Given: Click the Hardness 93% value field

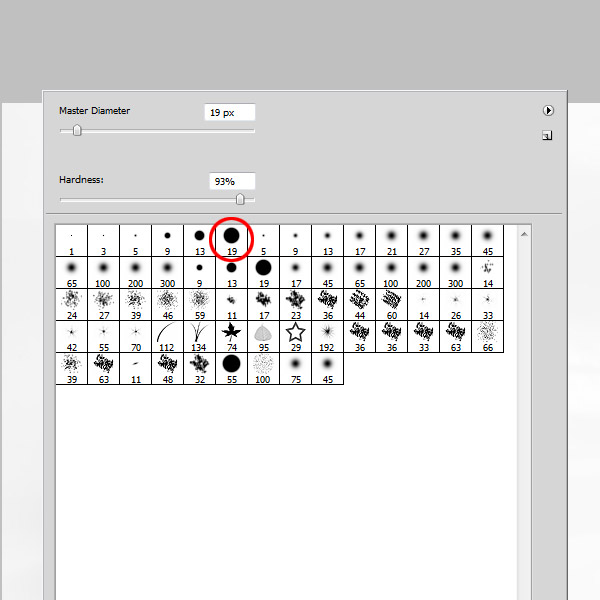Looking at the screenshot, I should 232,181.
